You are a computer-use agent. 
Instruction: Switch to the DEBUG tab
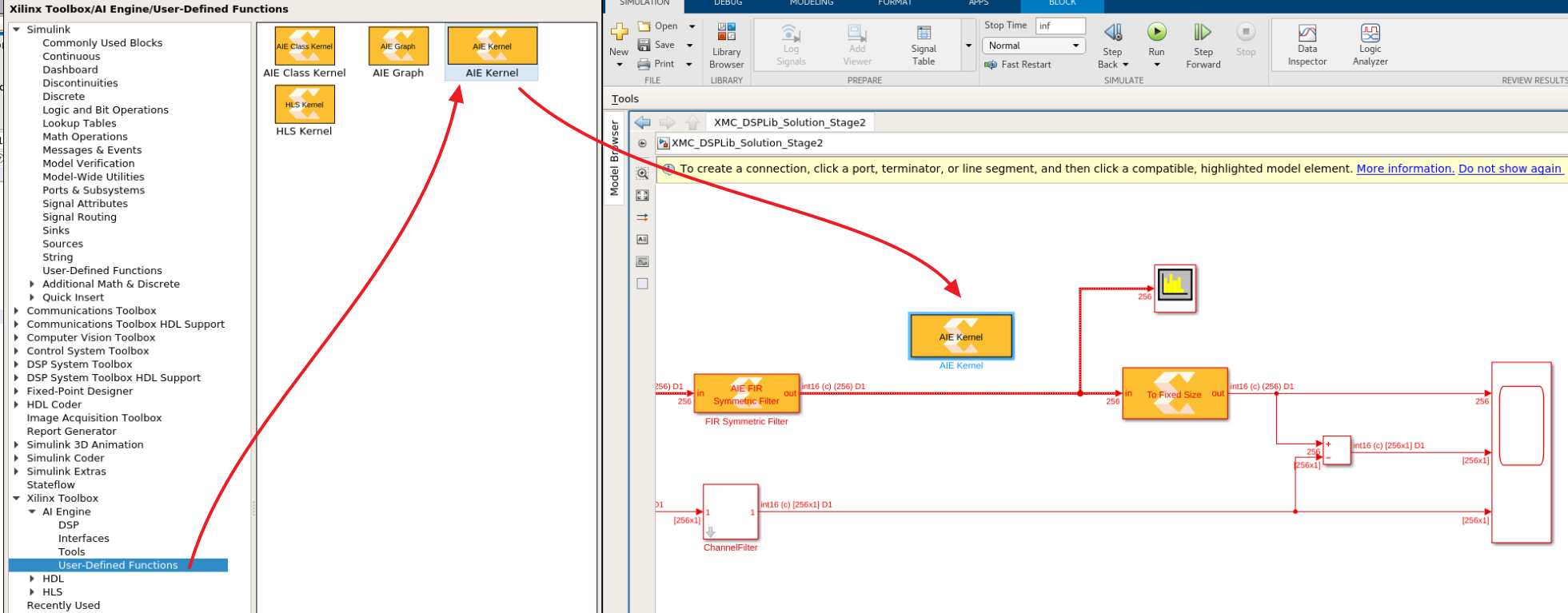pos(728,3)
